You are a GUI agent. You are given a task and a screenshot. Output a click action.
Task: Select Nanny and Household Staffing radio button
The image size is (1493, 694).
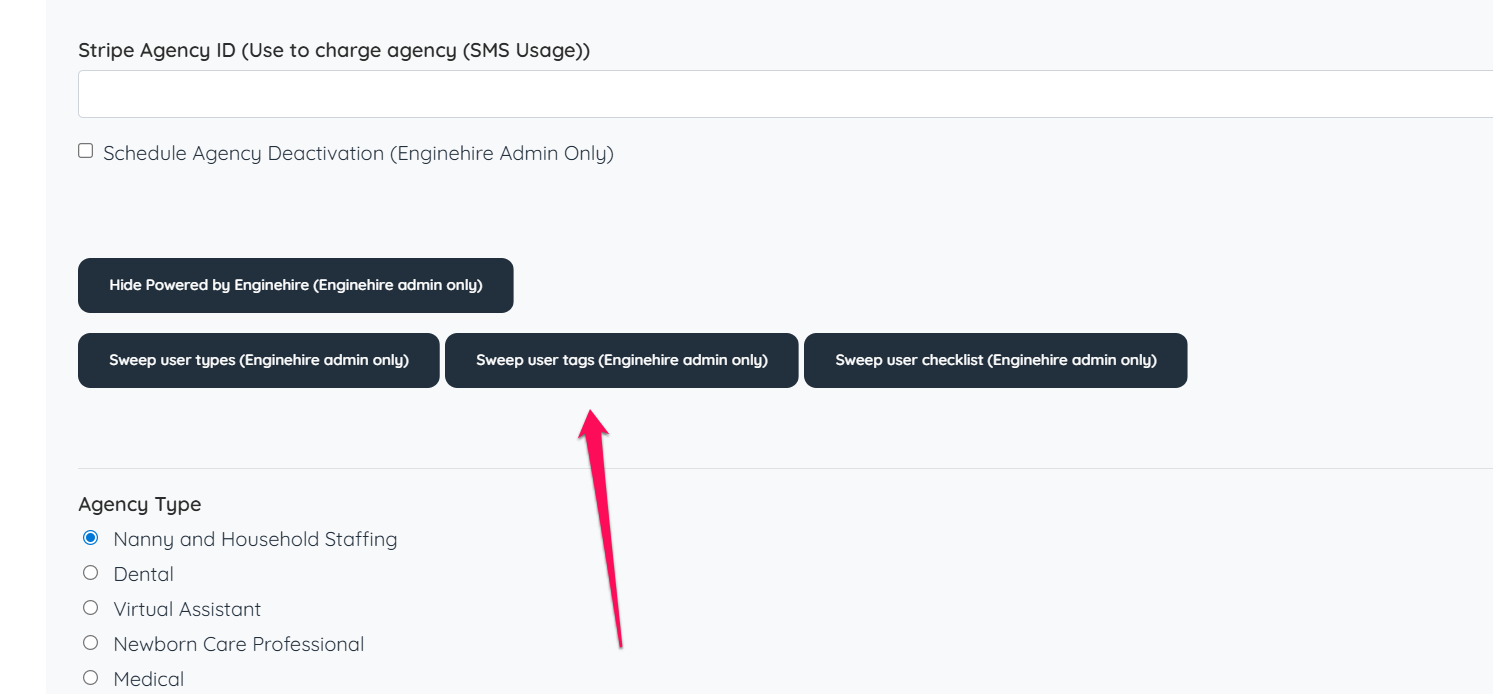point(91,538)
